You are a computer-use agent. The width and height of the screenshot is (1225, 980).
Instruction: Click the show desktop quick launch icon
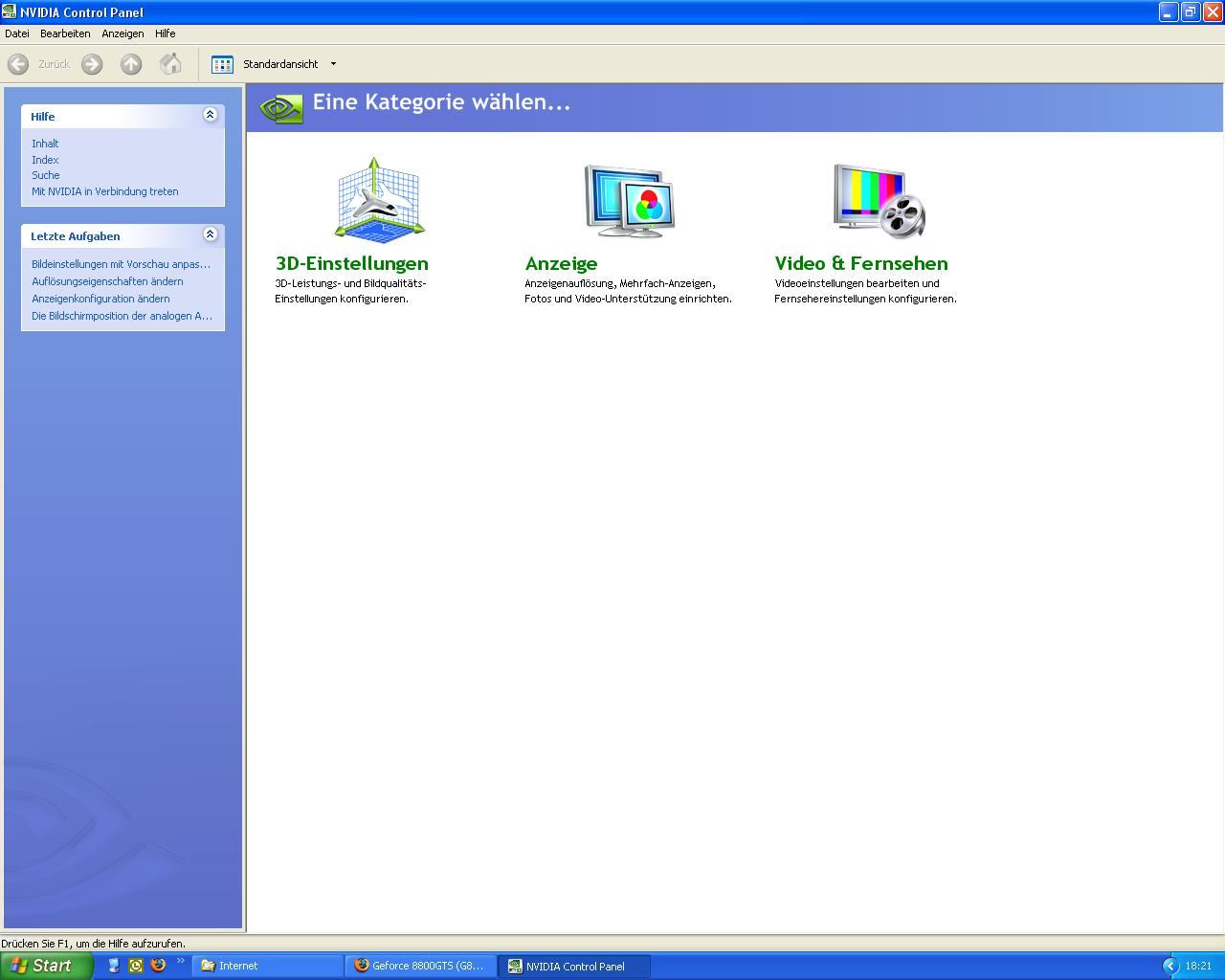113,966
